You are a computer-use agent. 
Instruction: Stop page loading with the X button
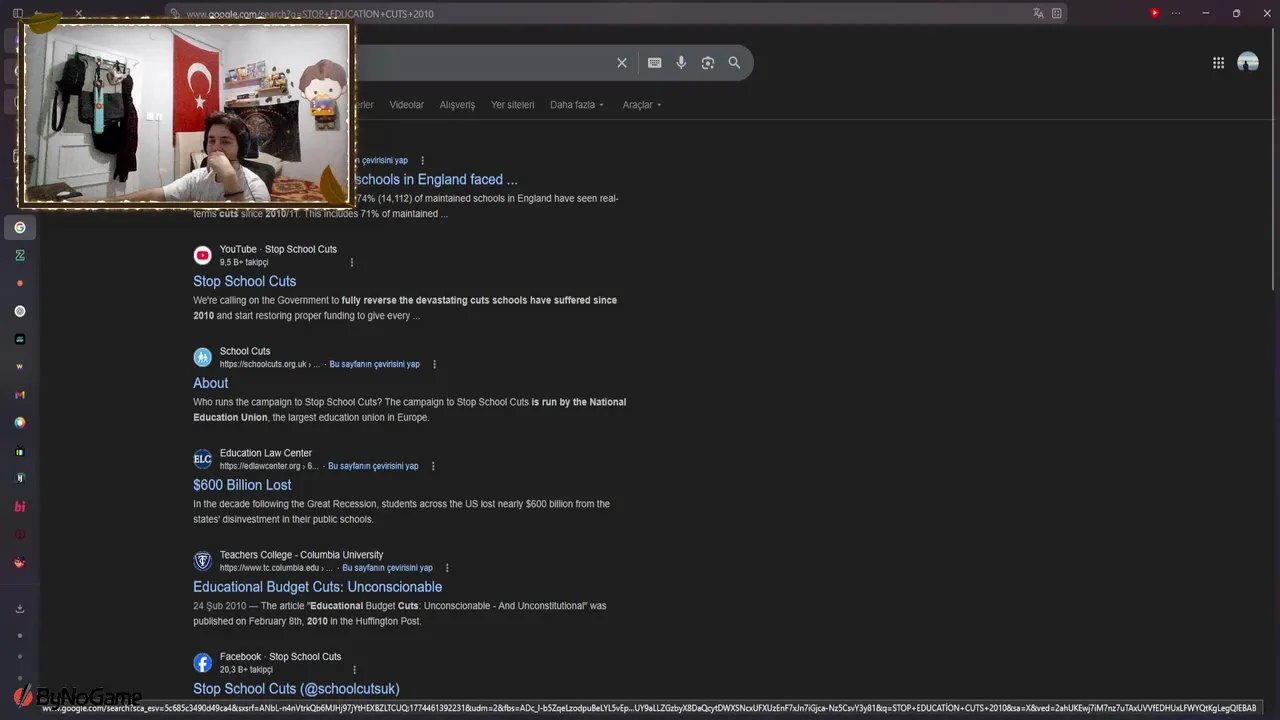pyautogui.click(x=78, y=13)
